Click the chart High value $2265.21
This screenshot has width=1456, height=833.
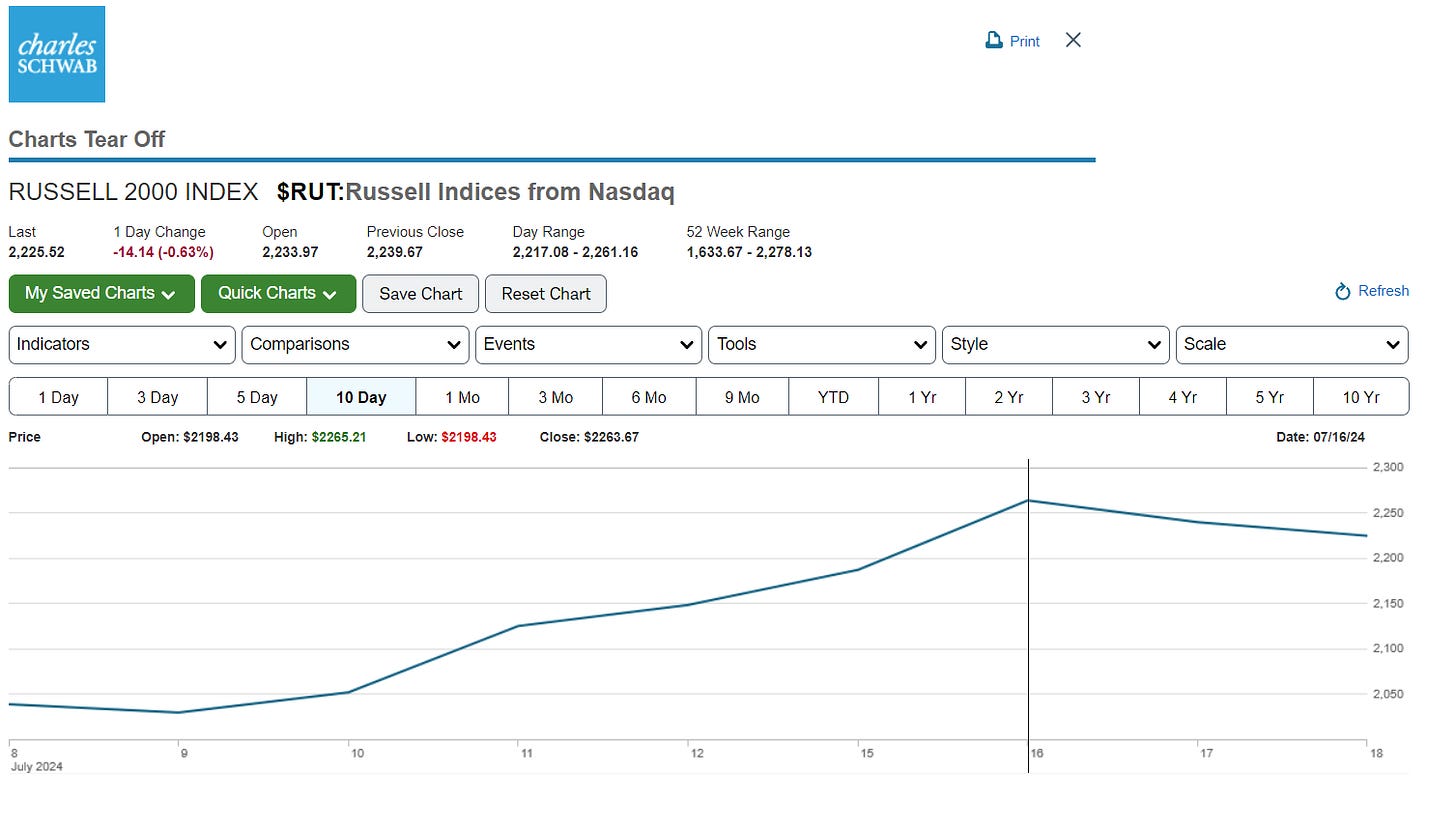[339, 437]
